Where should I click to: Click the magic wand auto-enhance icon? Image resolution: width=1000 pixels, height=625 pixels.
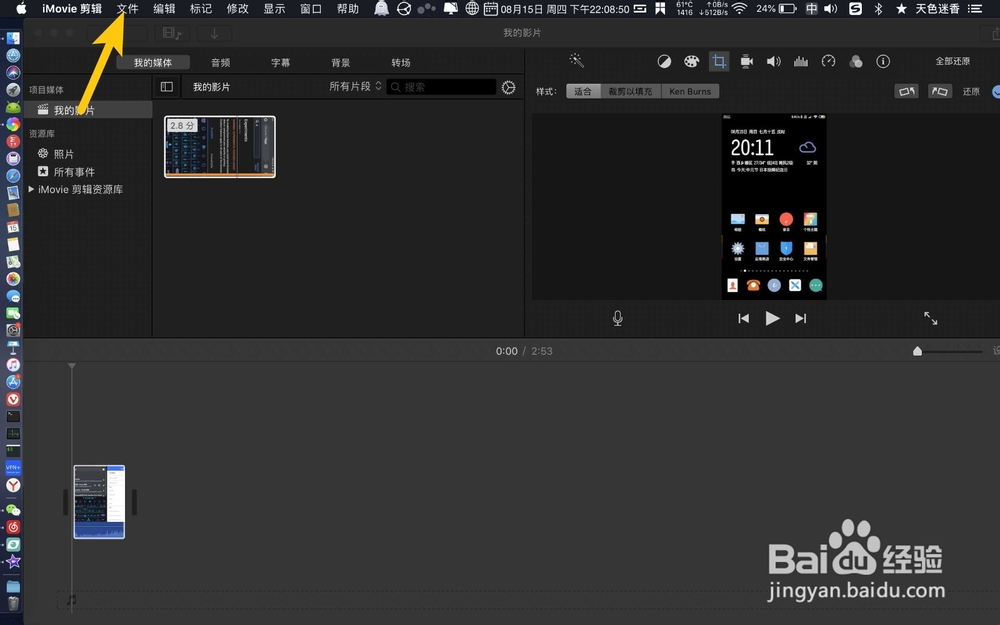pos(577,61)
